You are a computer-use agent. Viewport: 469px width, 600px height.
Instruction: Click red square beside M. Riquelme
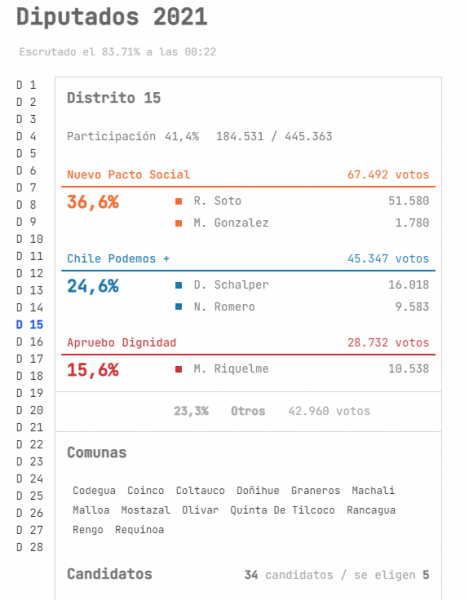pos(179,369)
